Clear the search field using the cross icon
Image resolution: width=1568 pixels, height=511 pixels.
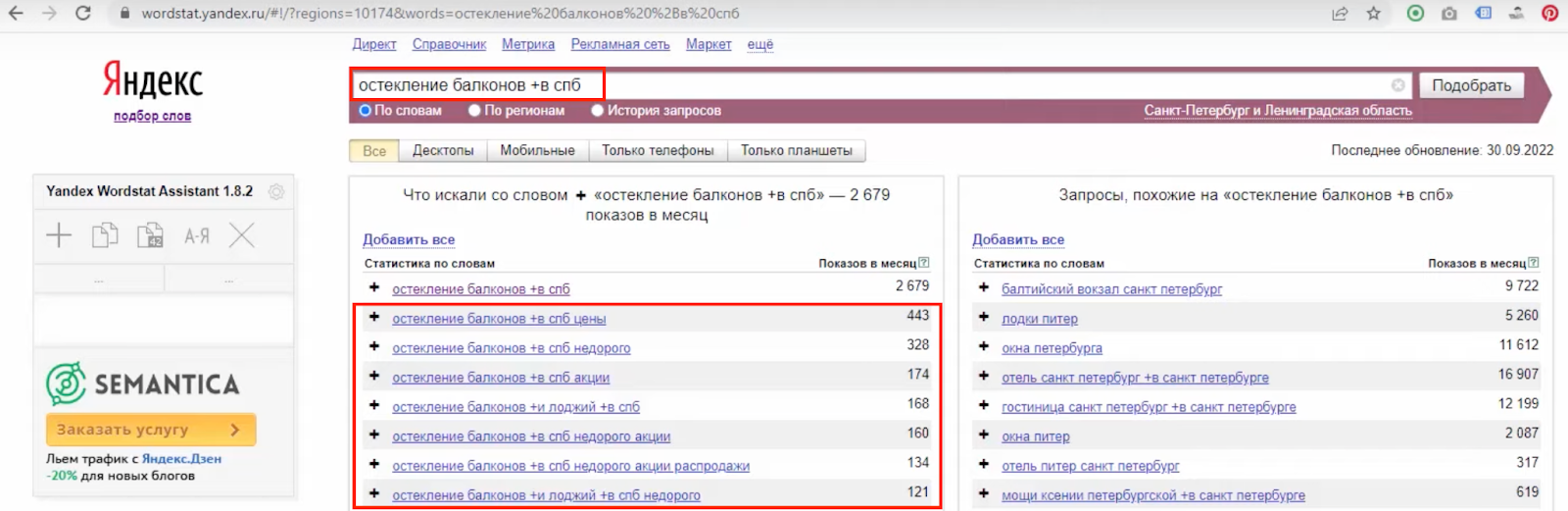(x=1397, y=85)
